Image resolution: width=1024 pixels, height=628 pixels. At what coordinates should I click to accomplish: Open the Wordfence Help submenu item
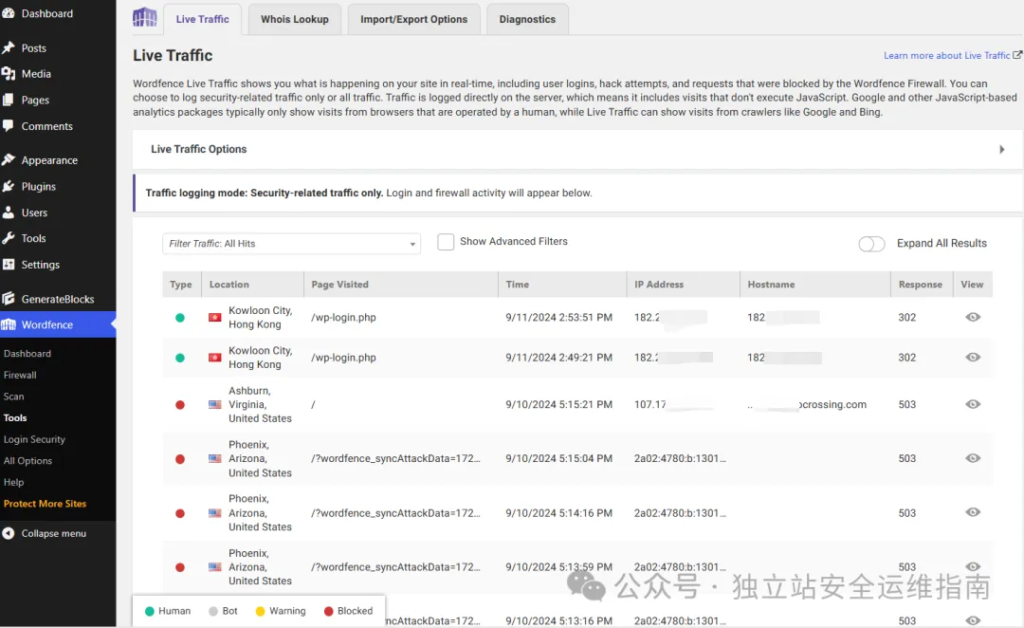pos(13,482)
